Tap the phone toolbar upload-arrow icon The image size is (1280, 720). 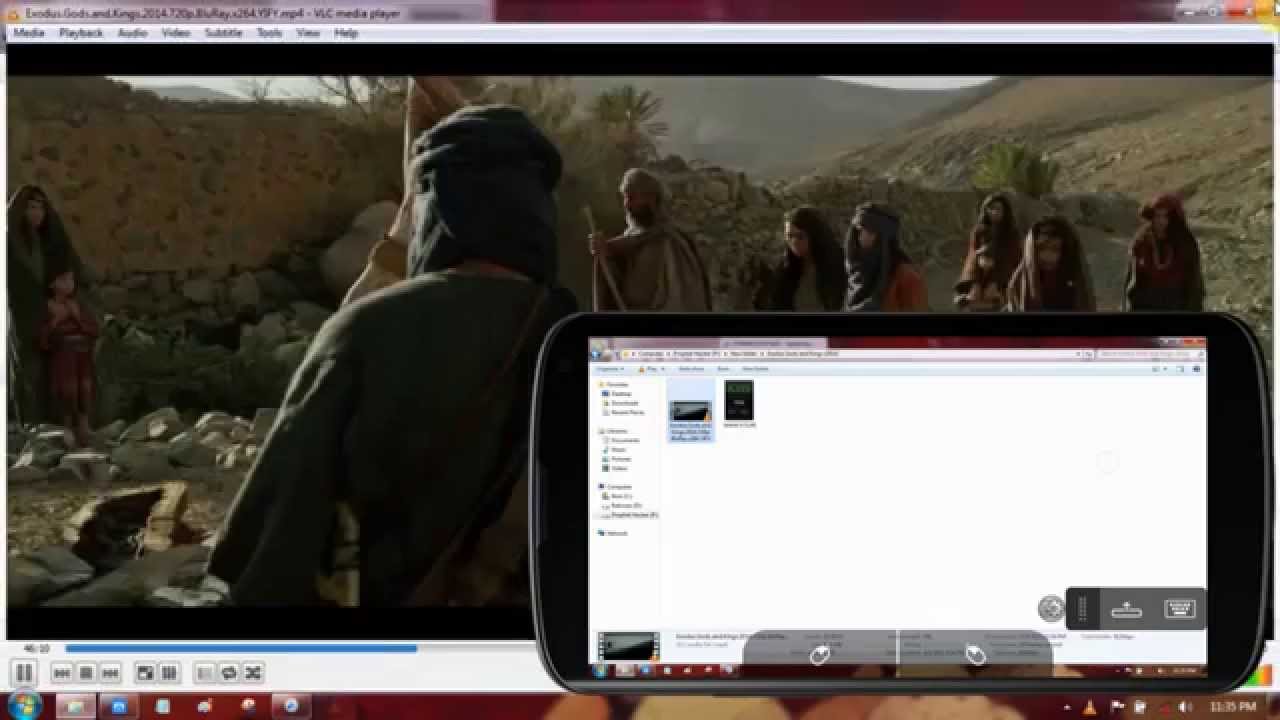[x=1127, y=608]
